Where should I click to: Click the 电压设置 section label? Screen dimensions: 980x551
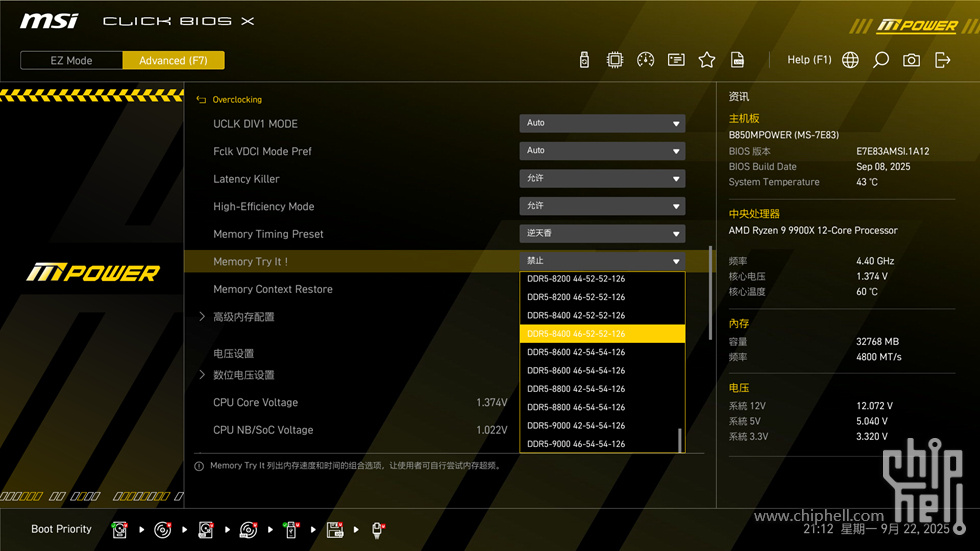(x=233, y=354)
